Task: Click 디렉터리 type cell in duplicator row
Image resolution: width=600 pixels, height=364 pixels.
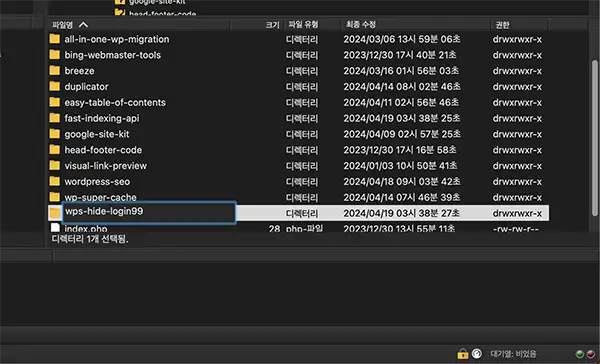Action: pos(302,87)
